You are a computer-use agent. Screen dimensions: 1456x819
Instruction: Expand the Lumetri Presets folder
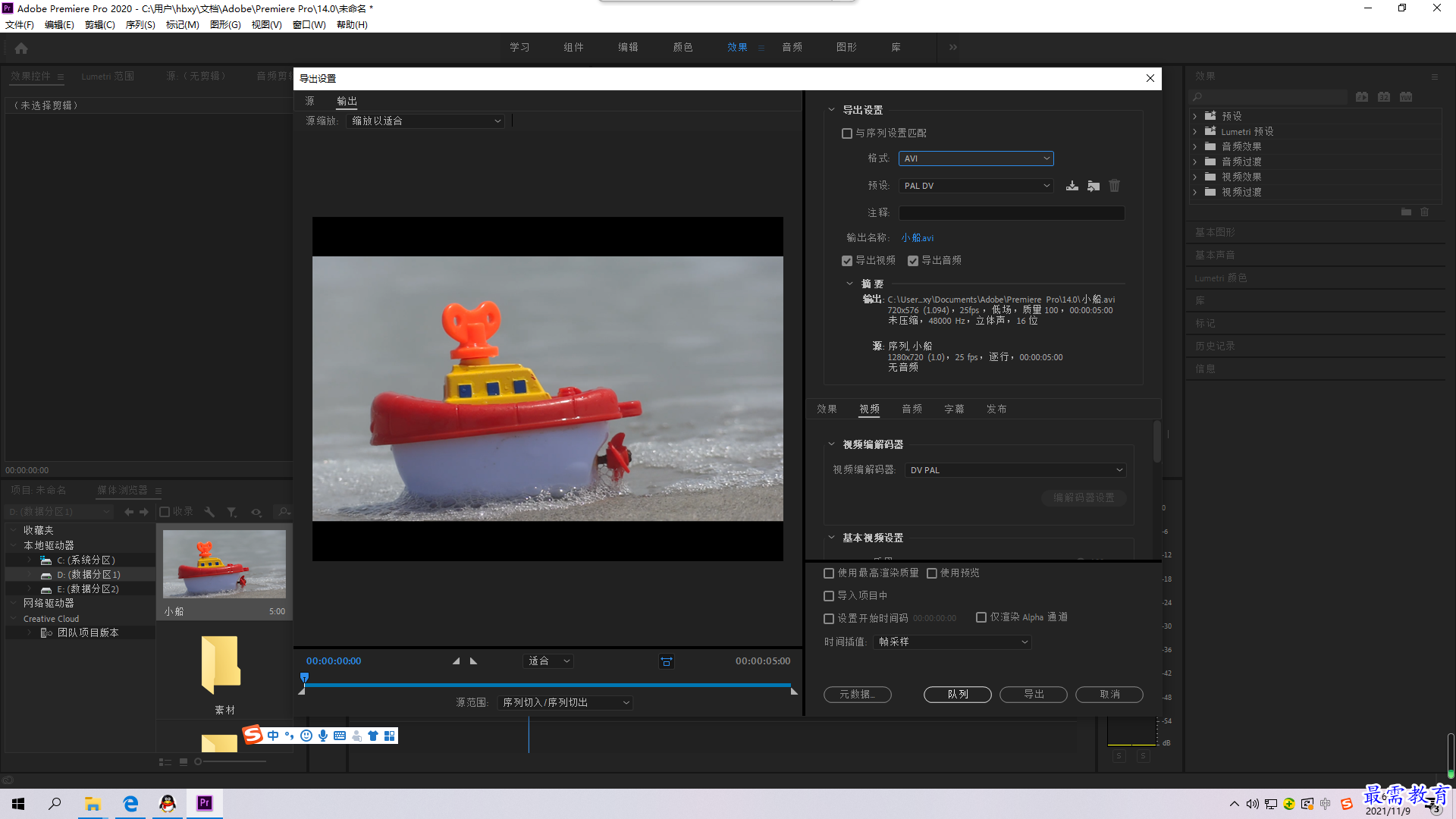click(x=1195, y=132)
